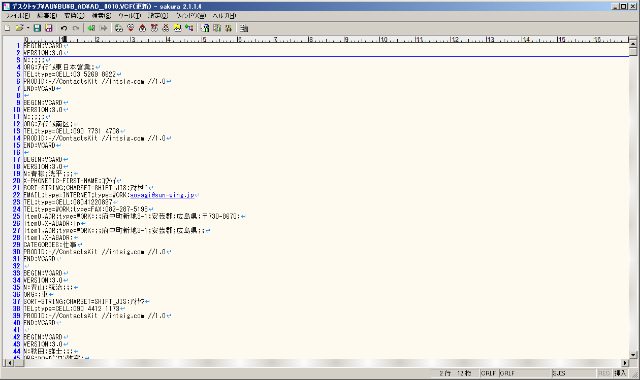Click the ruler at column mark 5

pos(204,40)
